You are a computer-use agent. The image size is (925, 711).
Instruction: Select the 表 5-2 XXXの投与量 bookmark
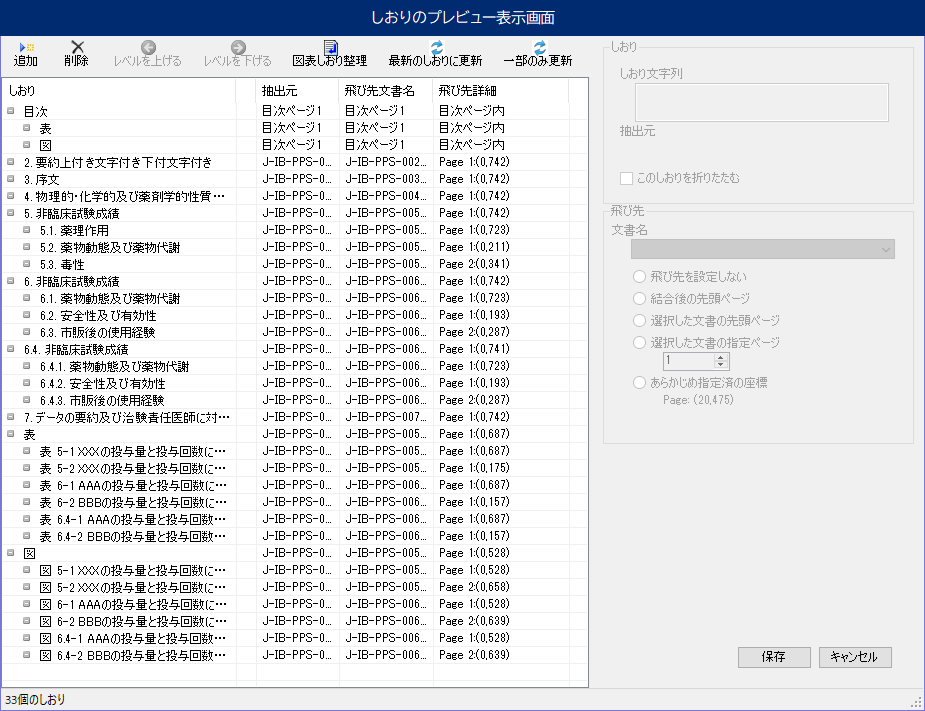pos(133,468)
